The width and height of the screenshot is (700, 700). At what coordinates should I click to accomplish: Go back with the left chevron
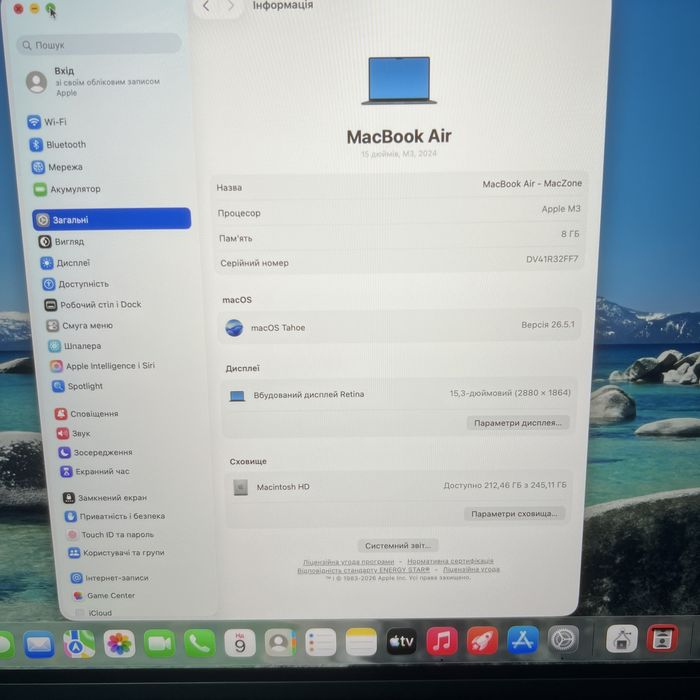click(x=206, y=6)
